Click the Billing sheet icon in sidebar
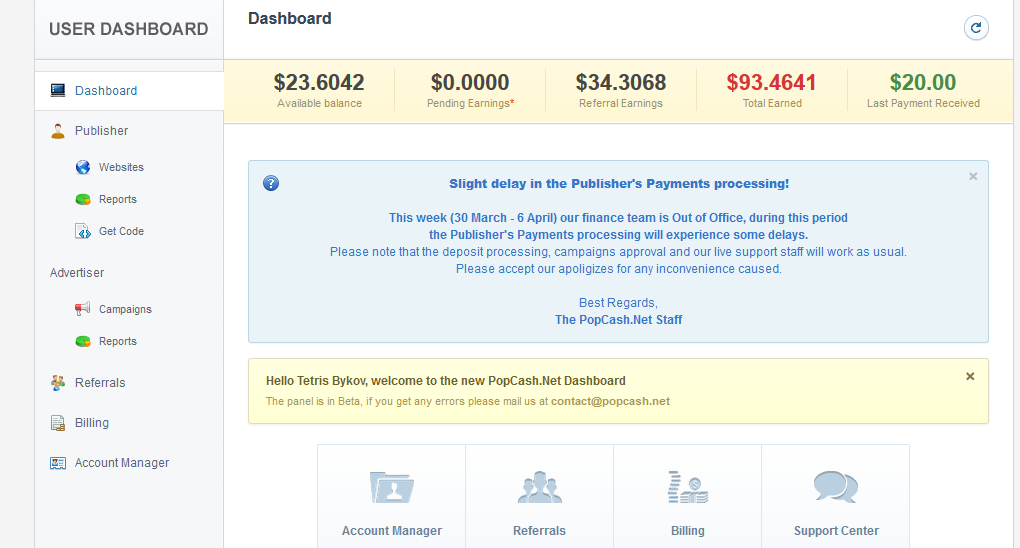 coord(58,423)
